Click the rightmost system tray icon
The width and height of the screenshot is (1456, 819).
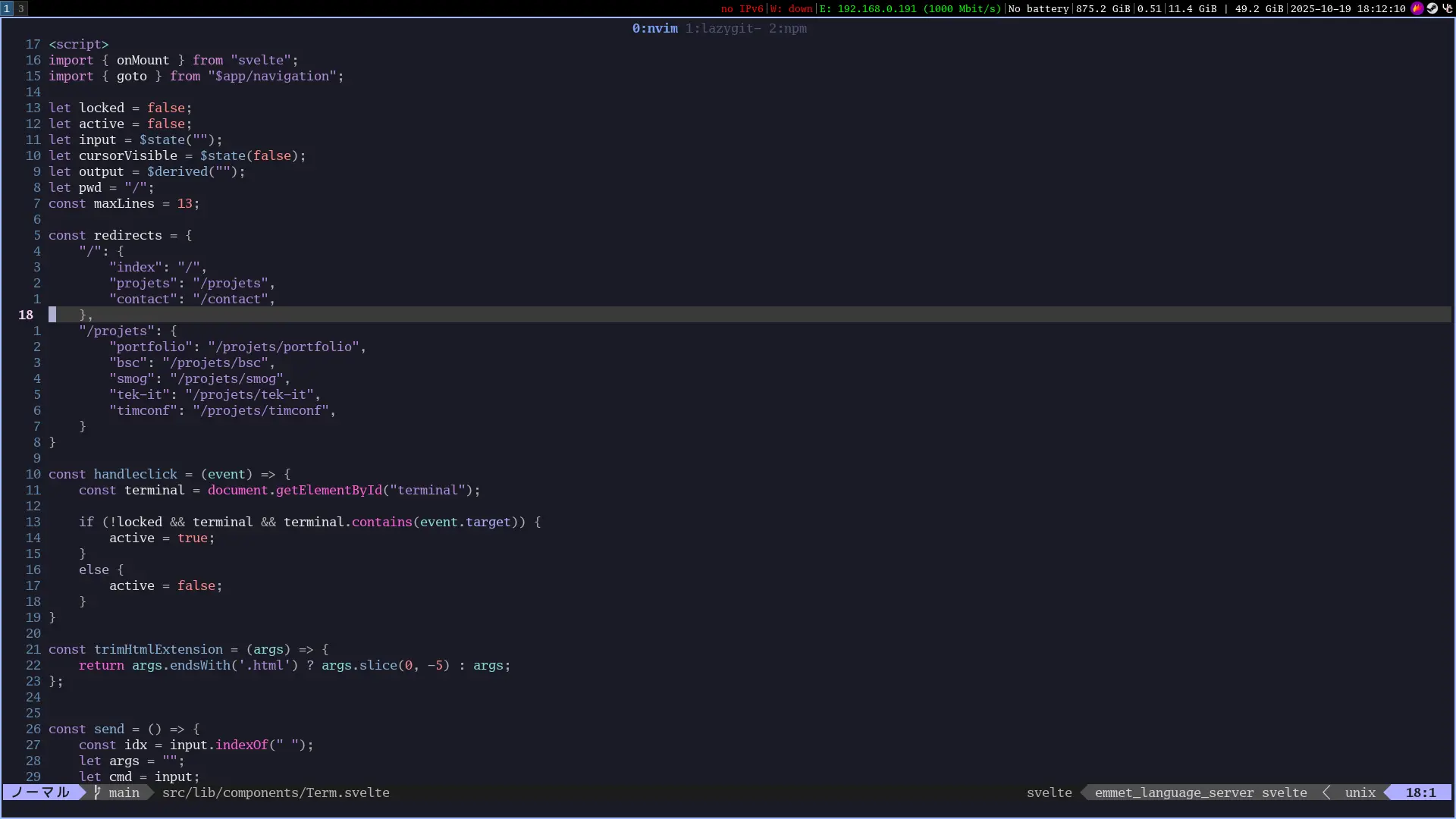1447,8
